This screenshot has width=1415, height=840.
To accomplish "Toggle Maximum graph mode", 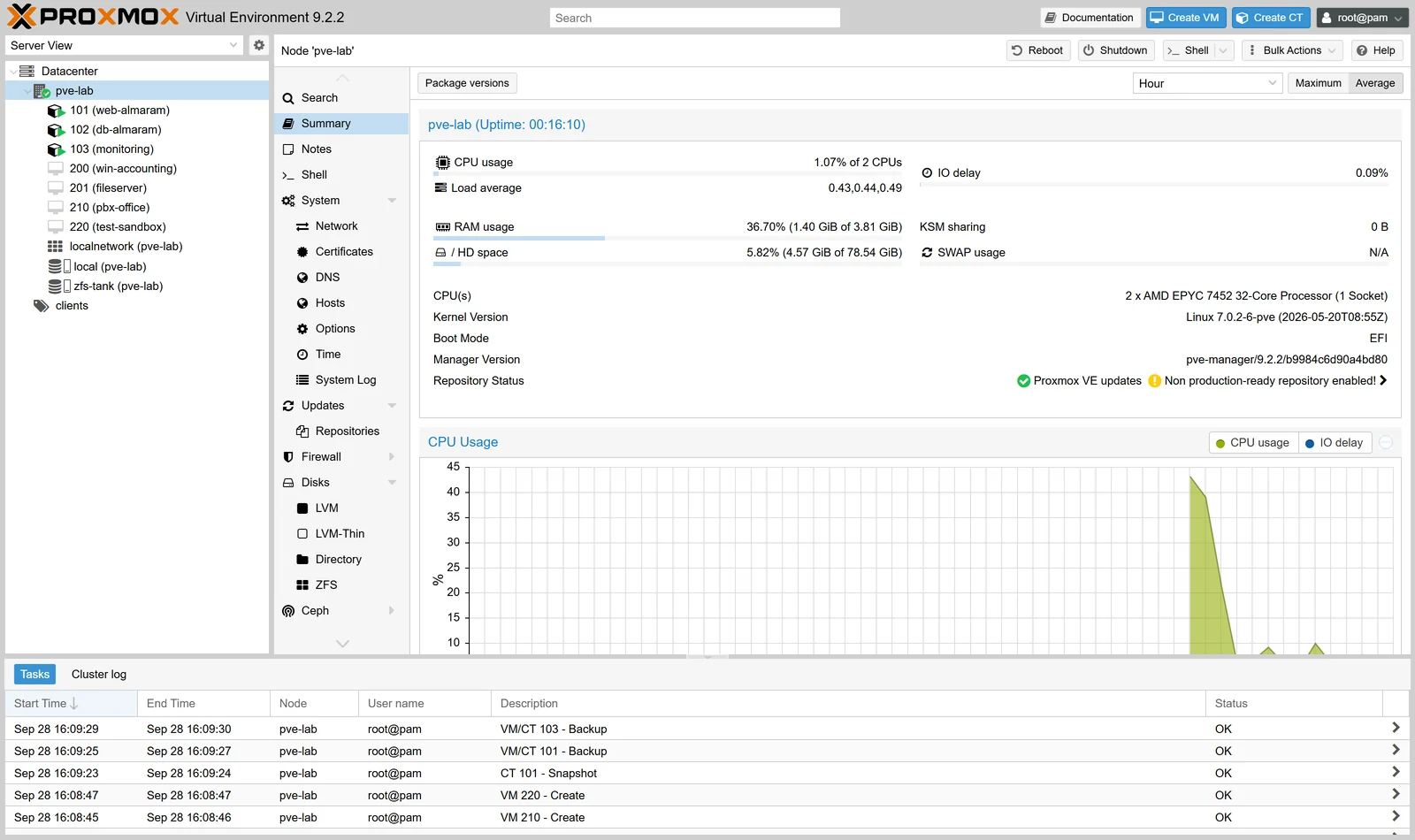I will (x=1318, y=83).
